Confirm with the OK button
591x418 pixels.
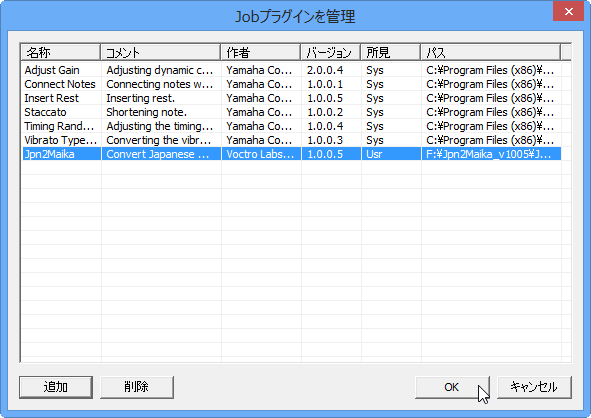point(452,387)
